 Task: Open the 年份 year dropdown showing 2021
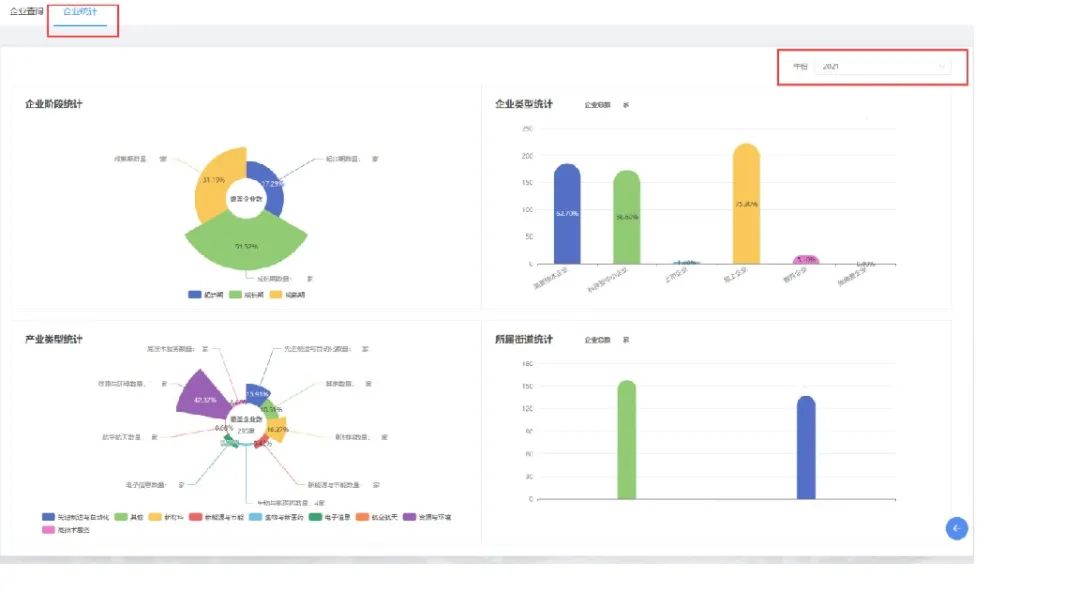tap(880, 67)
